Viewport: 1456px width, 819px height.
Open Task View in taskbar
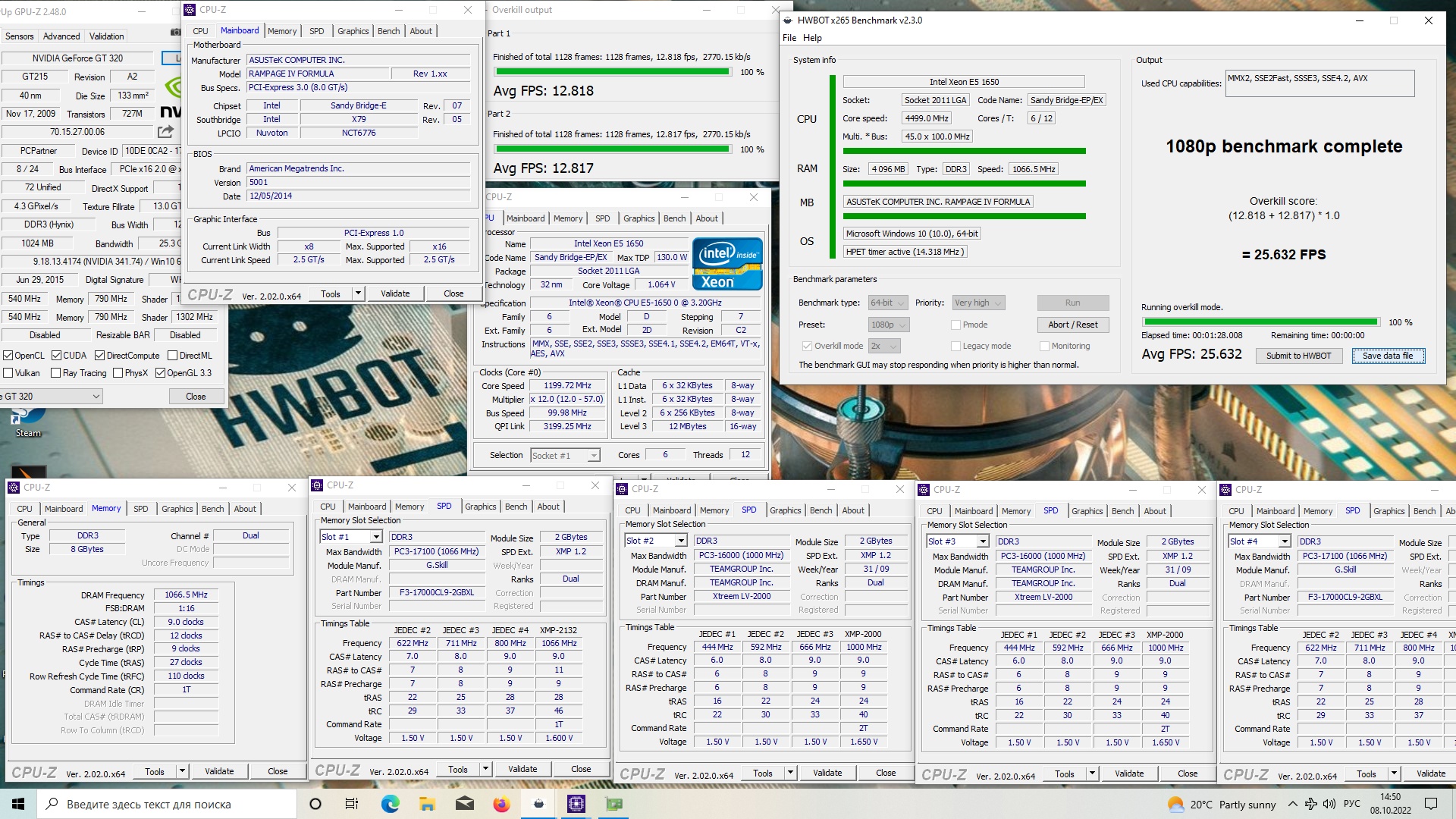click(352, 804)
